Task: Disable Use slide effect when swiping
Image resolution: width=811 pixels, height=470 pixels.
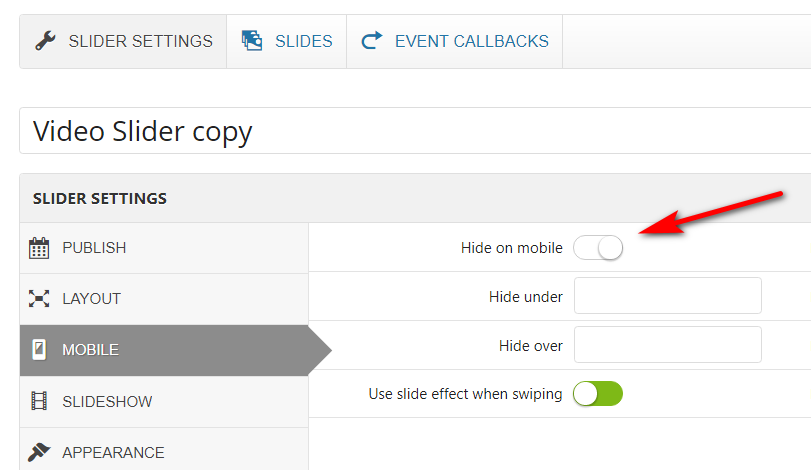Action: click(598, 394)
